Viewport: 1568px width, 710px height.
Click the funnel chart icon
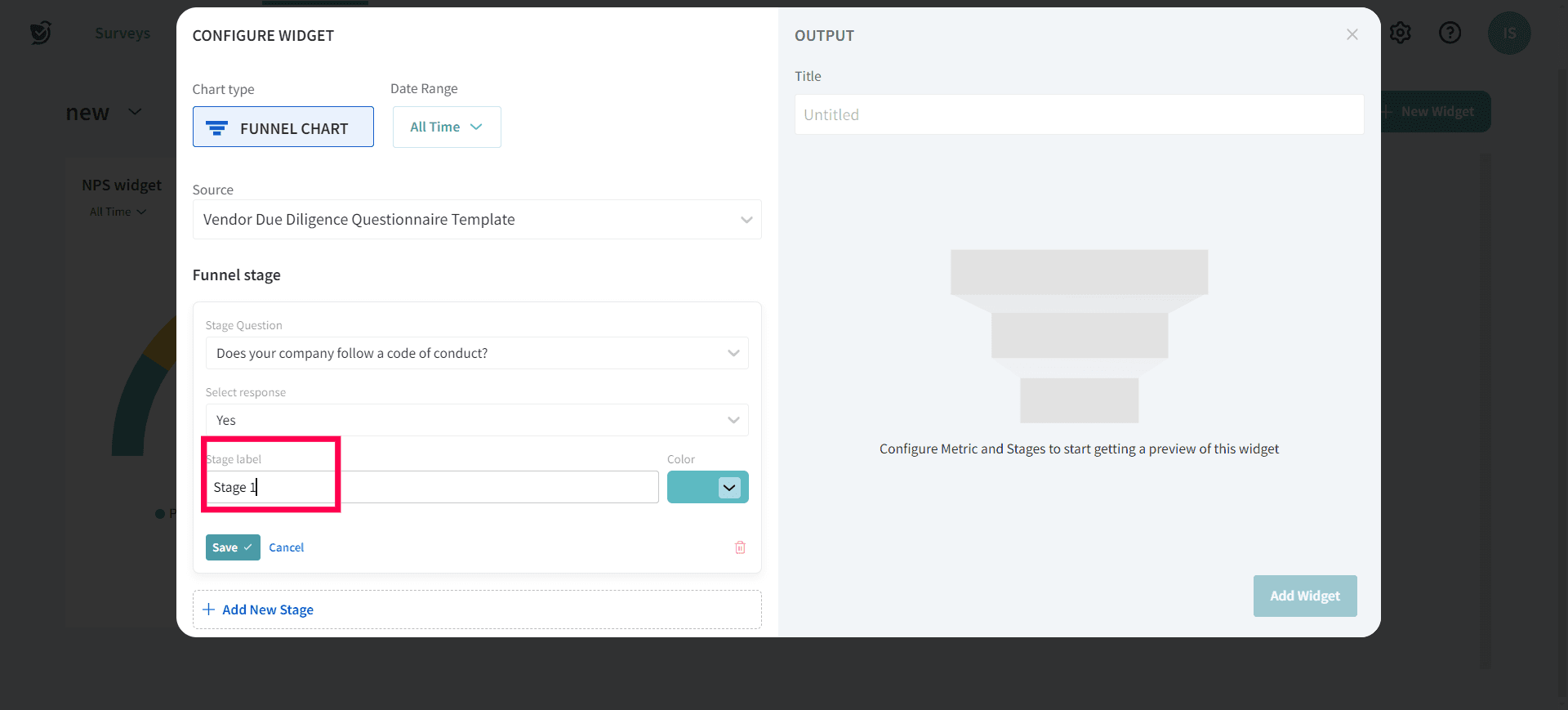[216, 128]
